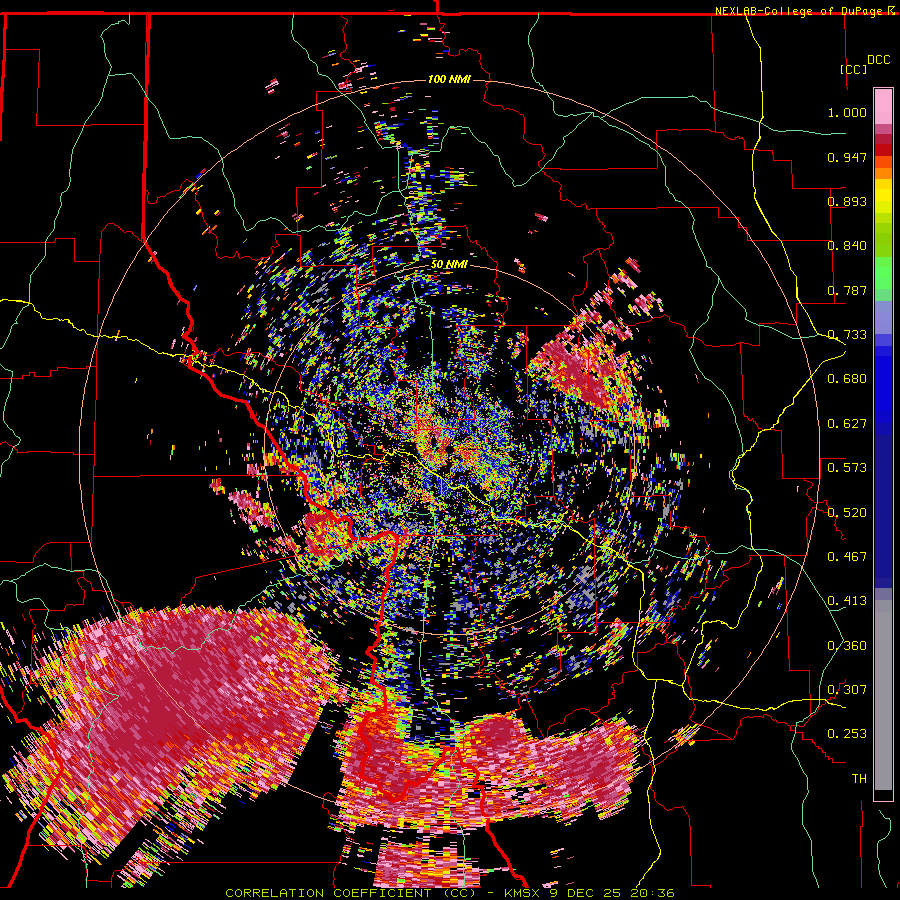Screen dimensions: 900x900
Task: Click the 0.253 value on the color scale
Action: [x=847, y=734]
